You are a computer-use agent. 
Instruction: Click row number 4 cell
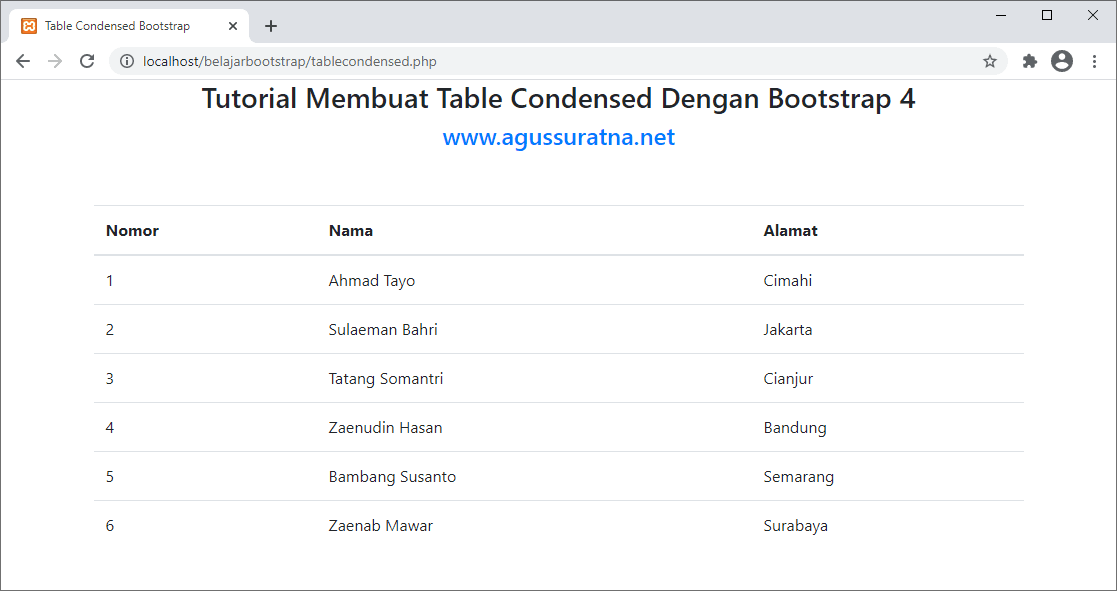[110, 428]
